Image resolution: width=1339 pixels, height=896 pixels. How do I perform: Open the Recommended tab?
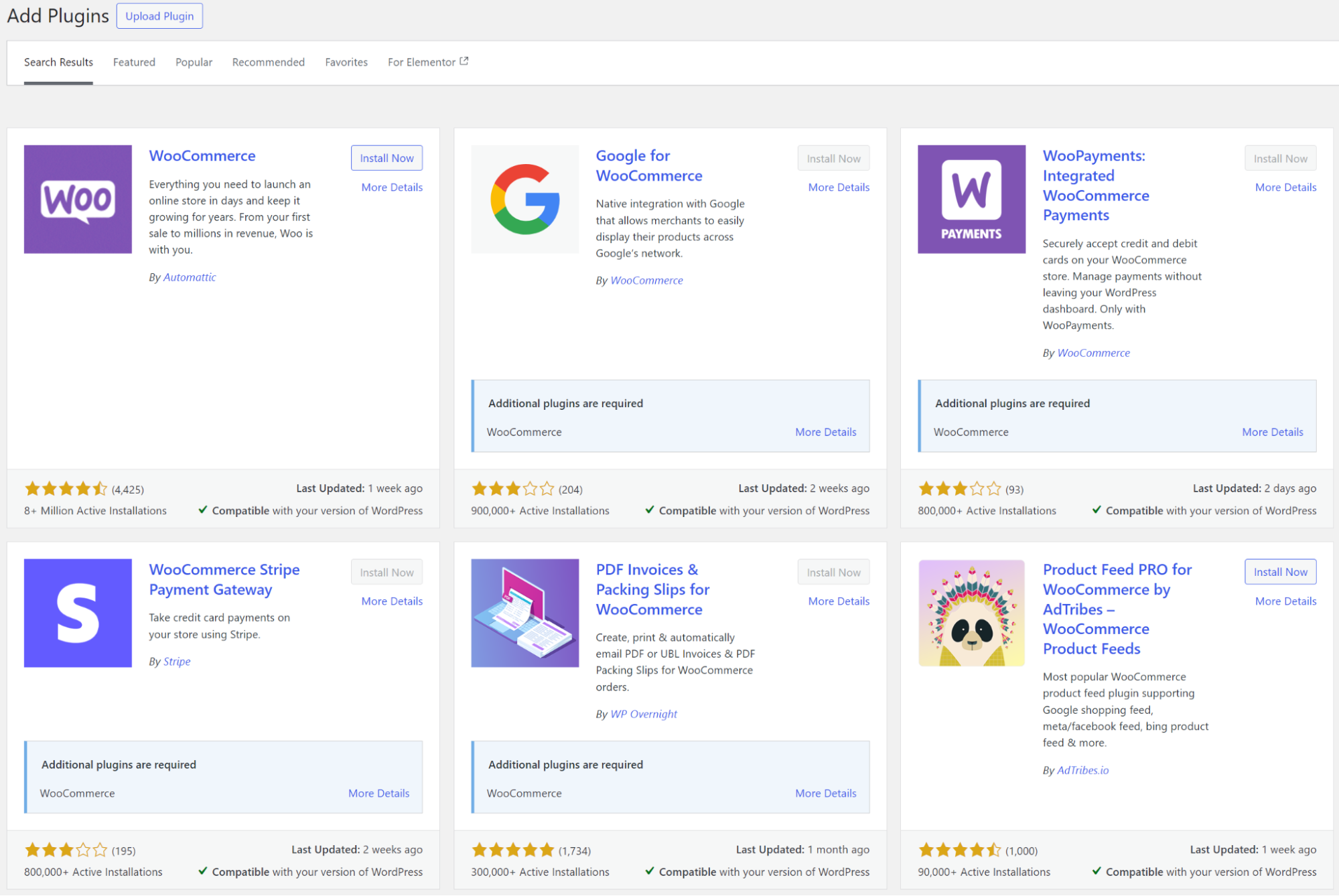(268, 62)
